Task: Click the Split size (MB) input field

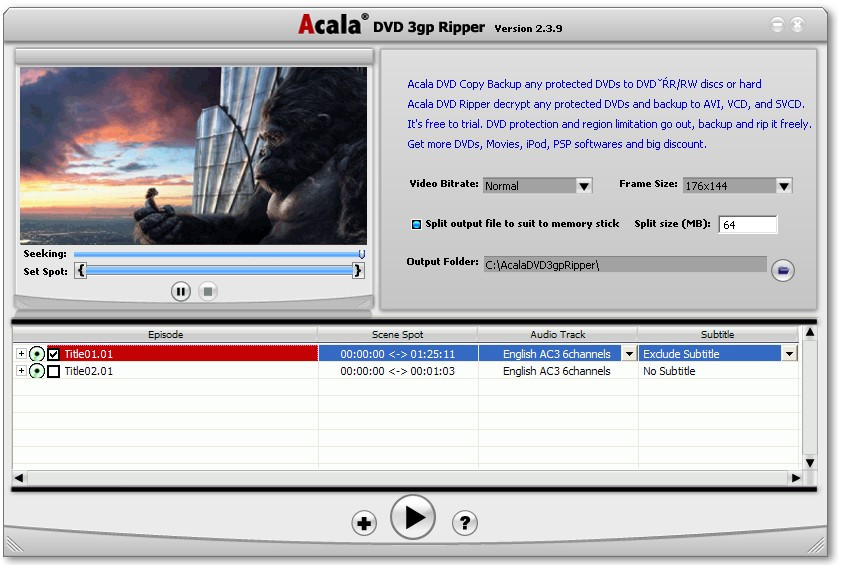Action: tap(748, 225)
